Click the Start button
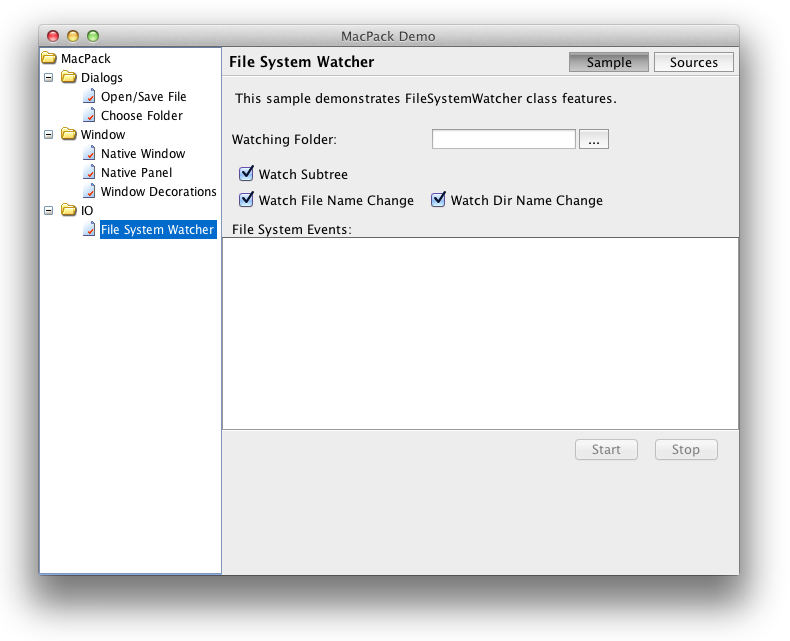This screenshot has height=641, width=790. pyautogui.click(x=606, y=450)
